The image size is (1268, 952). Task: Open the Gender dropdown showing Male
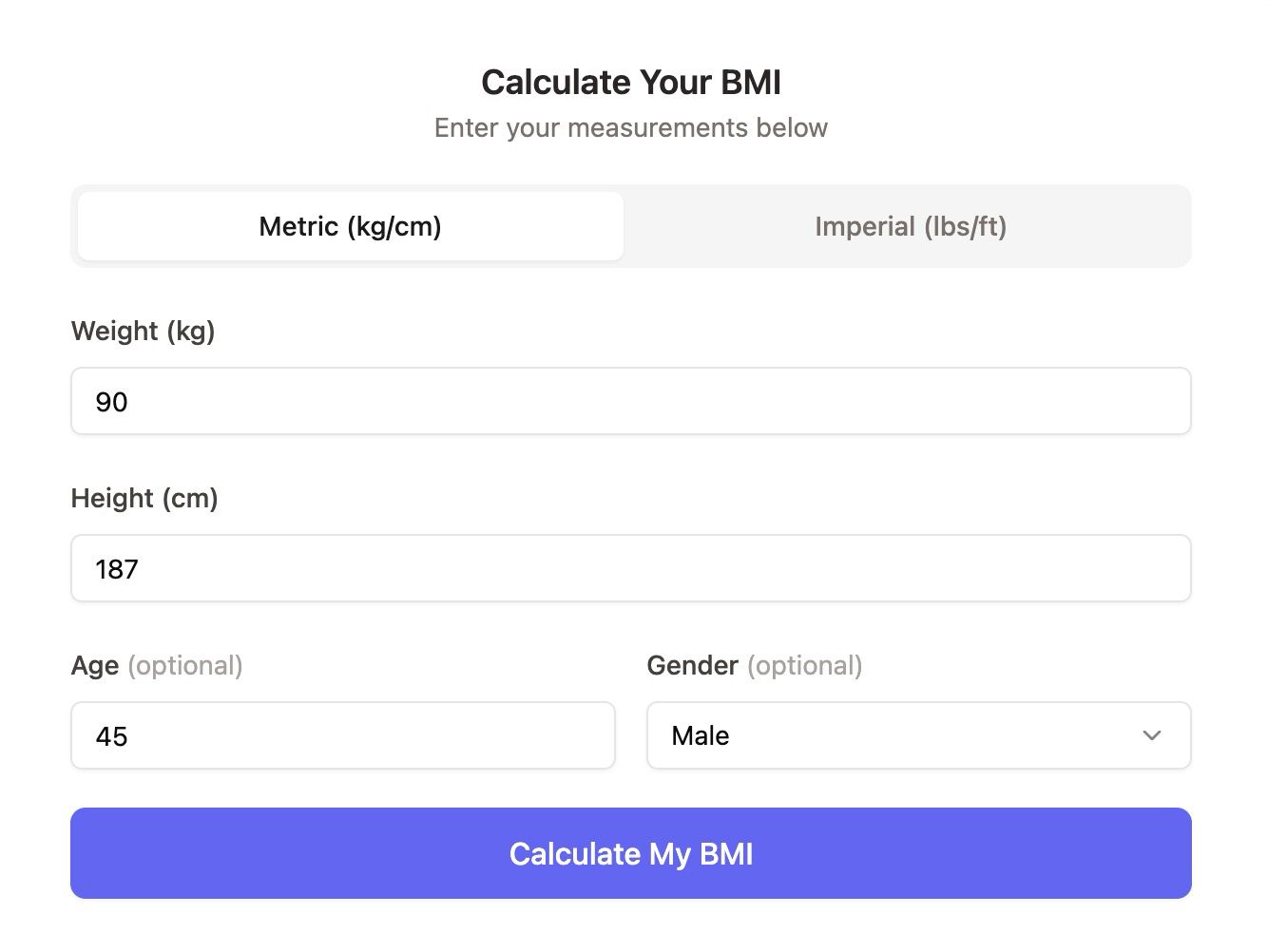click(x=919, y=735)
